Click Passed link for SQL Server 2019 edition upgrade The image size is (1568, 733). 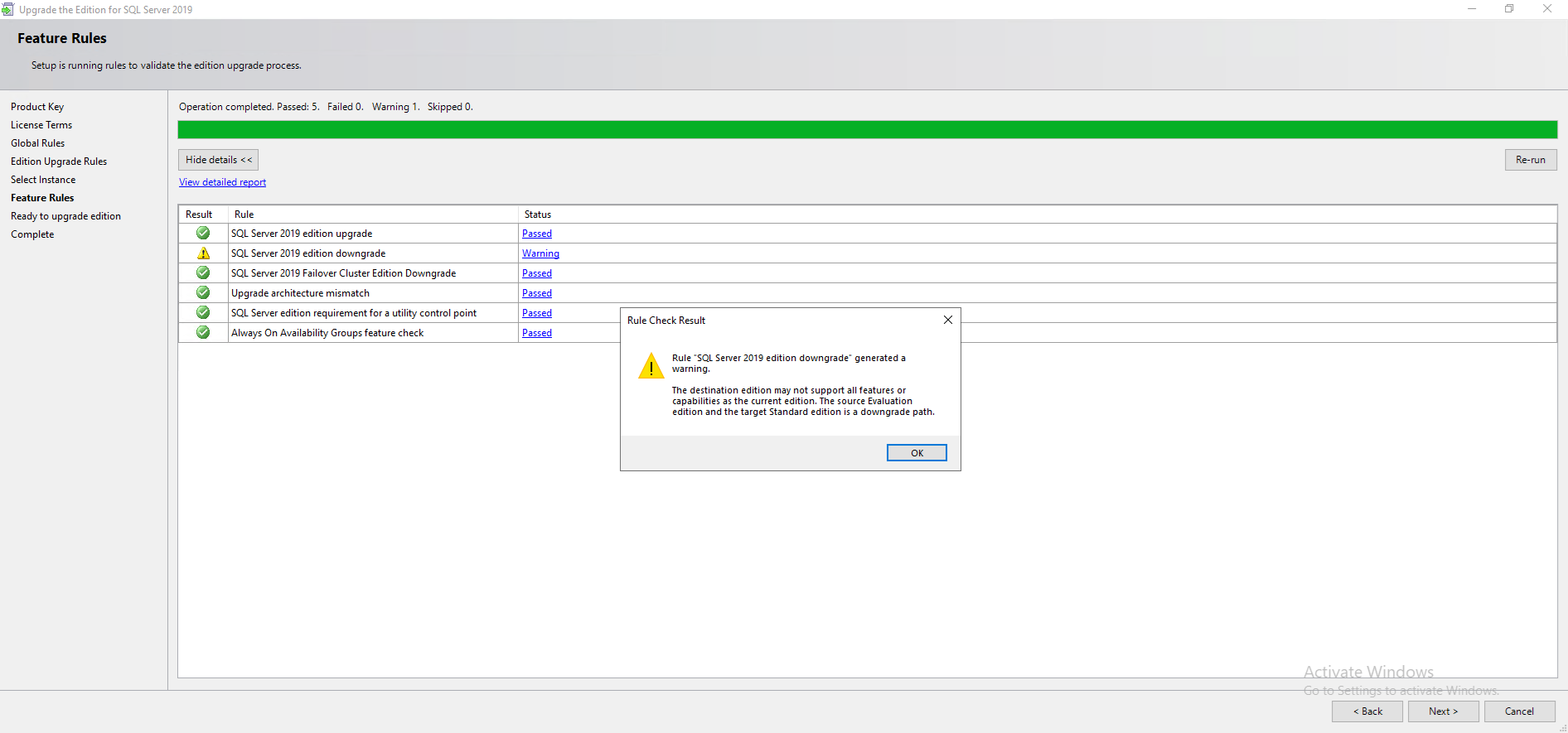coord(537,234)
